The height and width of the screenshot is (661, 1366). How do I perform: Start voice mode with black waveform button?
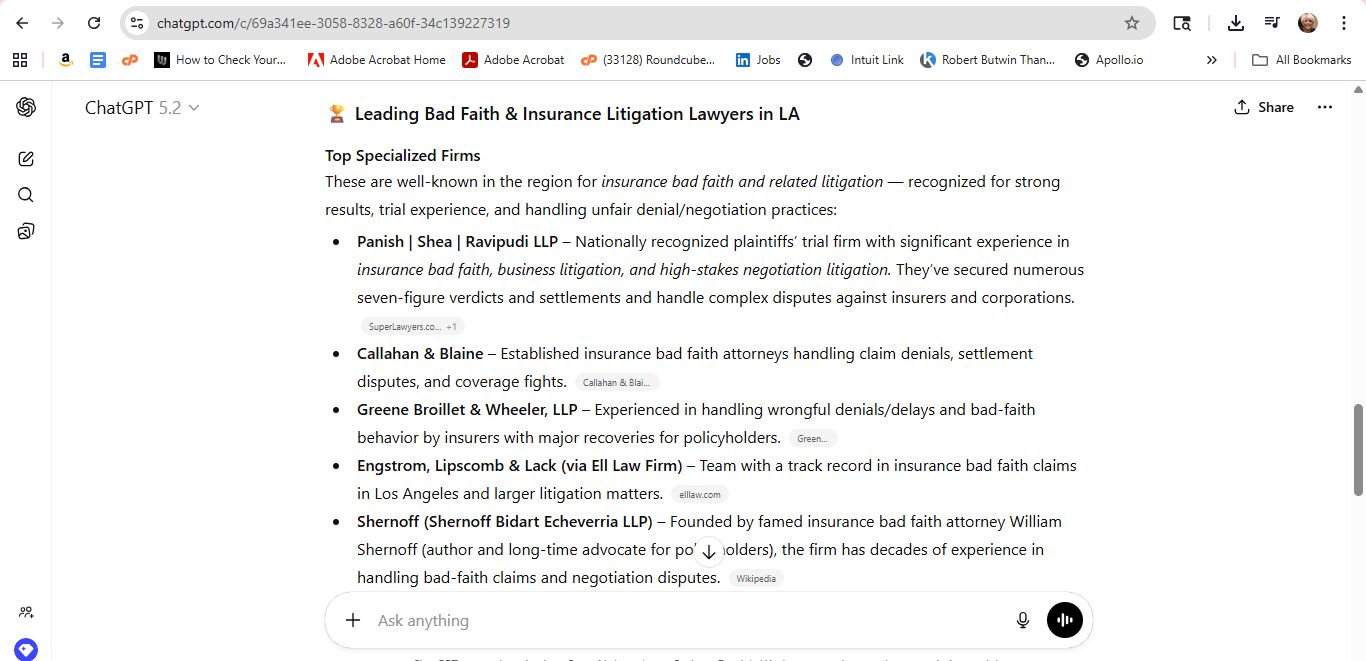[x=1065, y=620]
